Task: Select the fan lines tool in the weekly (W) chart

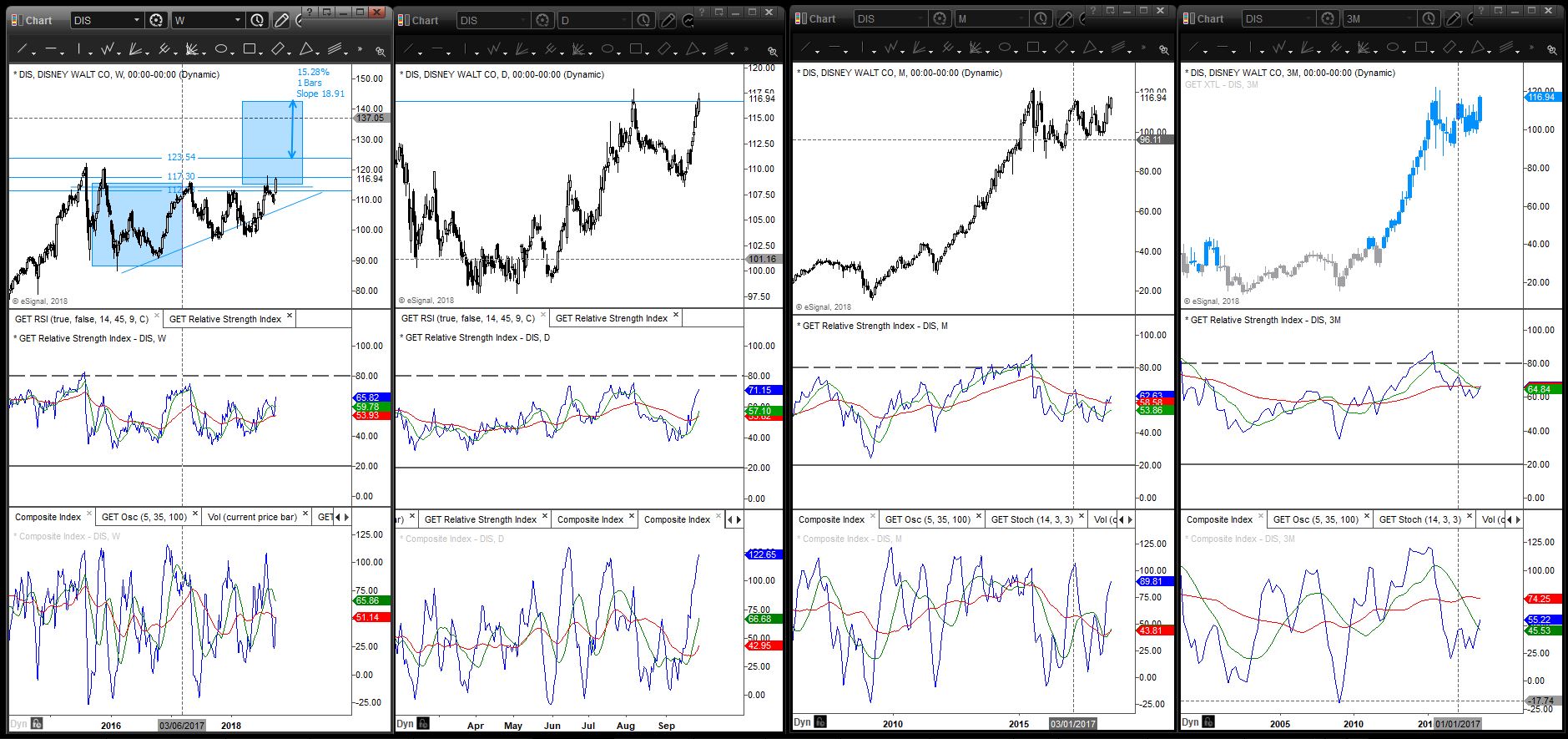Action: (137, 49)
